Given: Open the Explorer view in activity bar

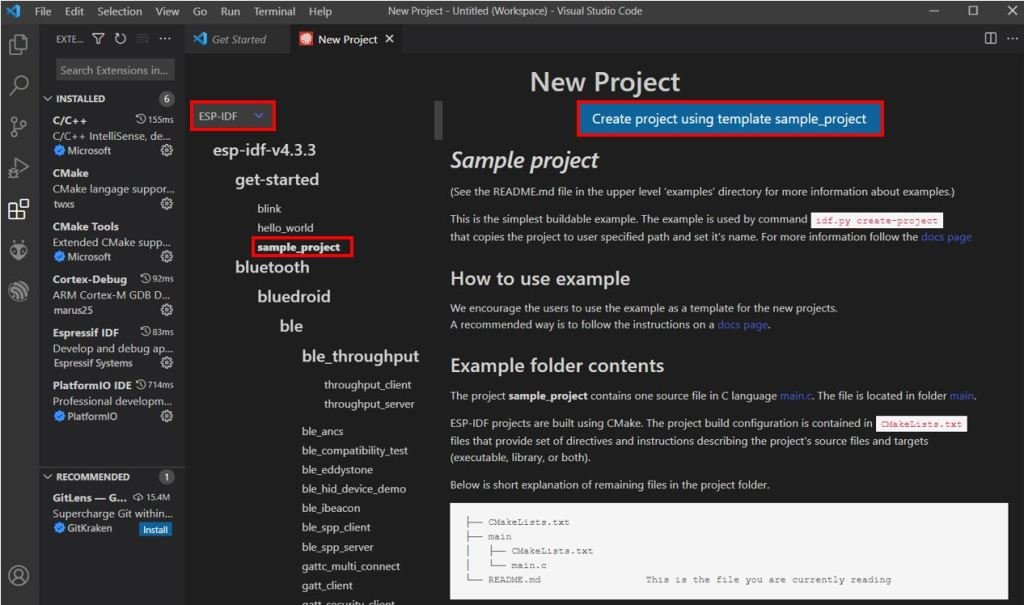Looking at the screenshot, I should point(18,45).
